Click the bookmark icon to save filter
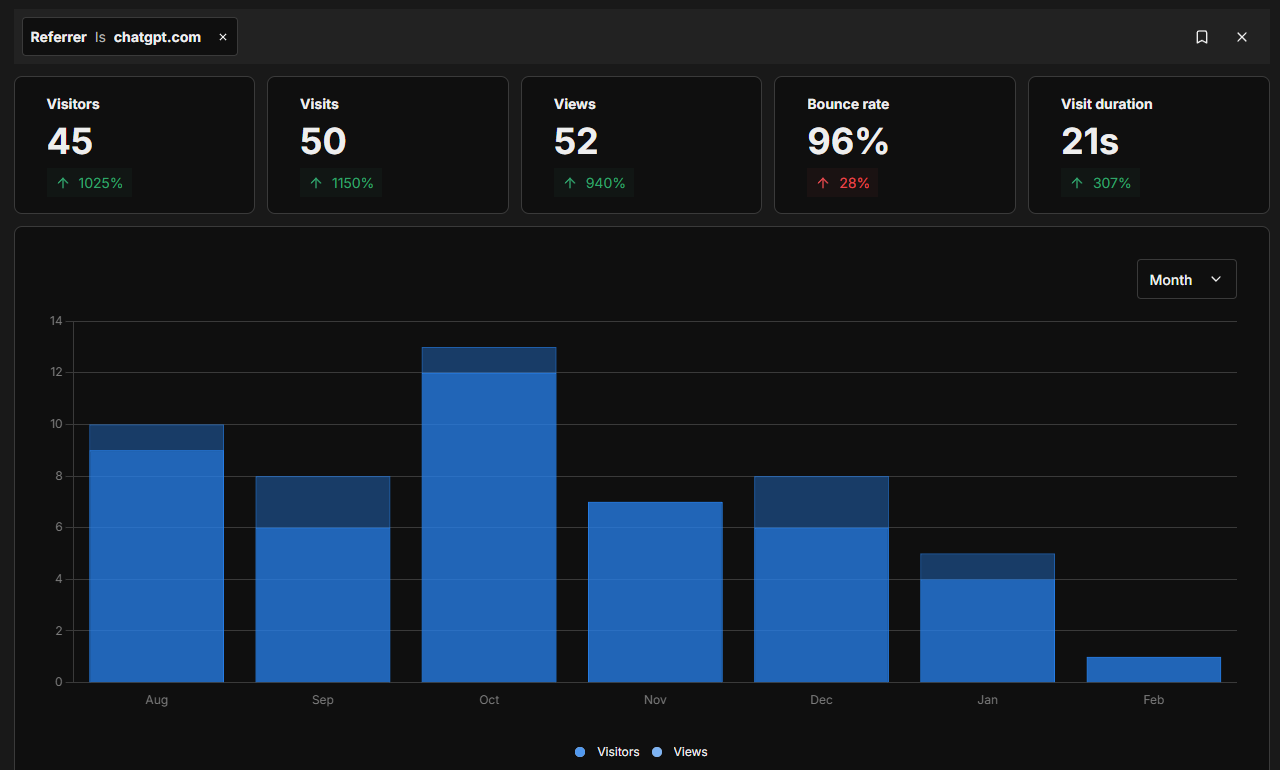This screenshot has width=1280, height=770. (1202, 37)
